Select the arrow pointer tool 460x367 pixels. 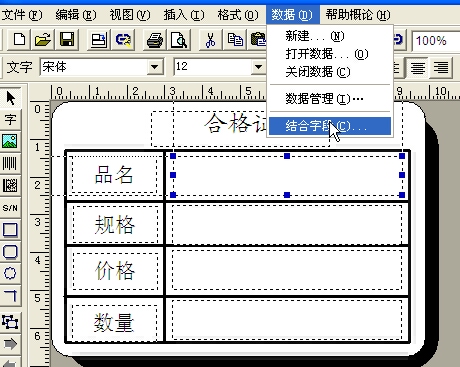pyautogui.click(x=10, y=98)
